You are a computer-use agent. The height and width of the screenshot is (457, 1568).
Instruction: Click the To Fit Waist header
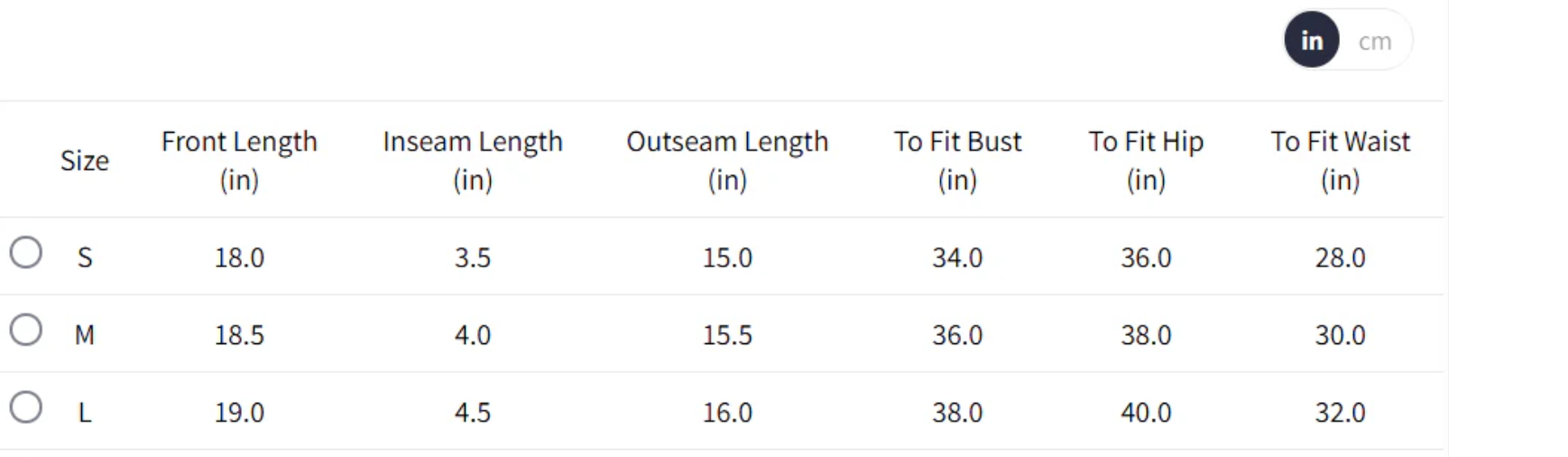point(1340,160)
